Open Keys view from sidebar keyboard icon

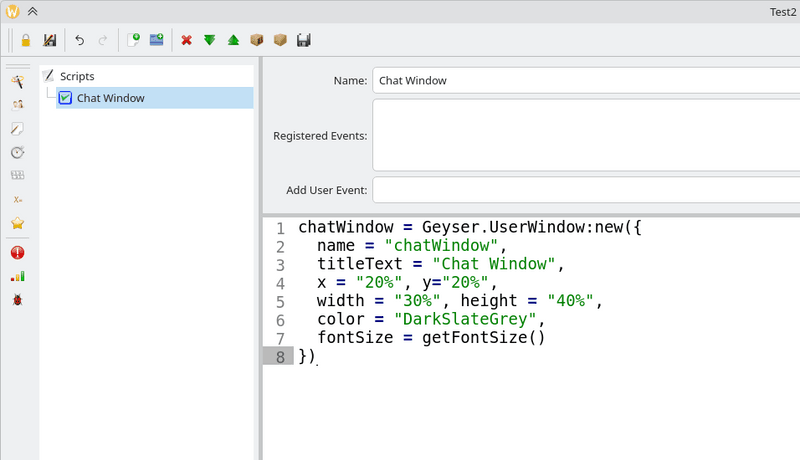(18, 175)
